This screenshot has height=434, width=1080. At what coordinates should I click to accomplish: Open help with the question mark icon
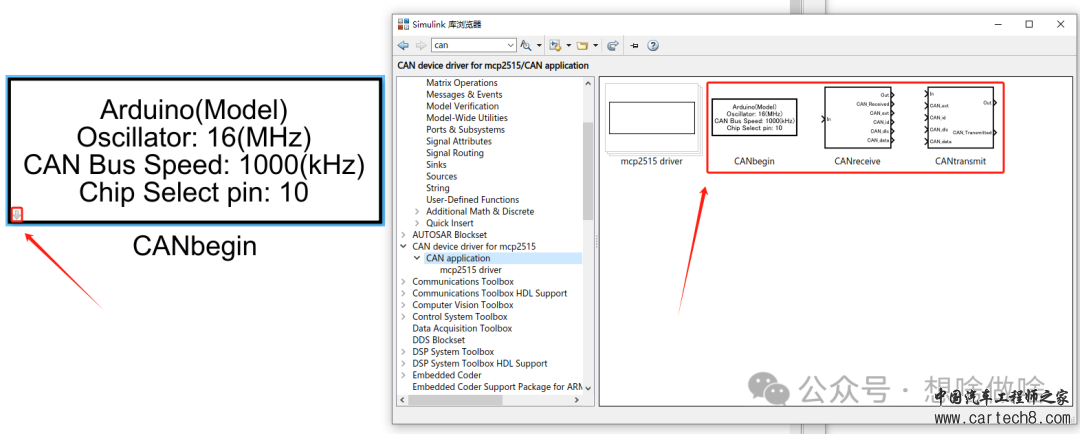pos(653,45)
